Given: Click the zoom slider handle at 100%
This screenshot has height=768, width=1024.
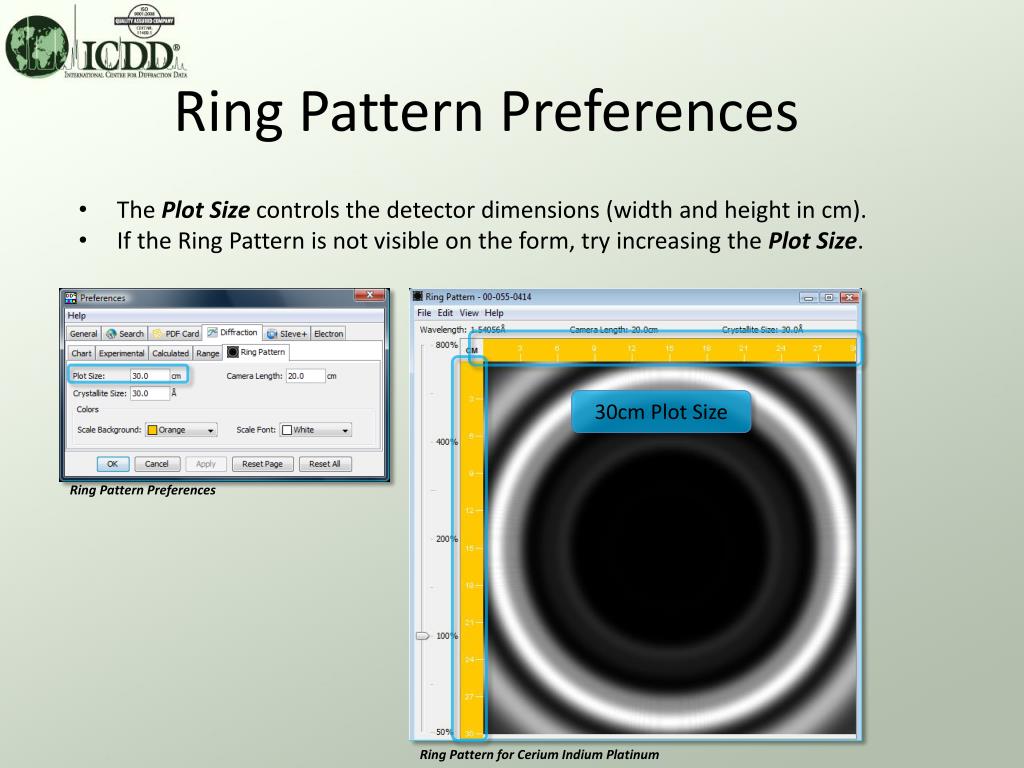Looking at the screenshot, I should (423, 635).
